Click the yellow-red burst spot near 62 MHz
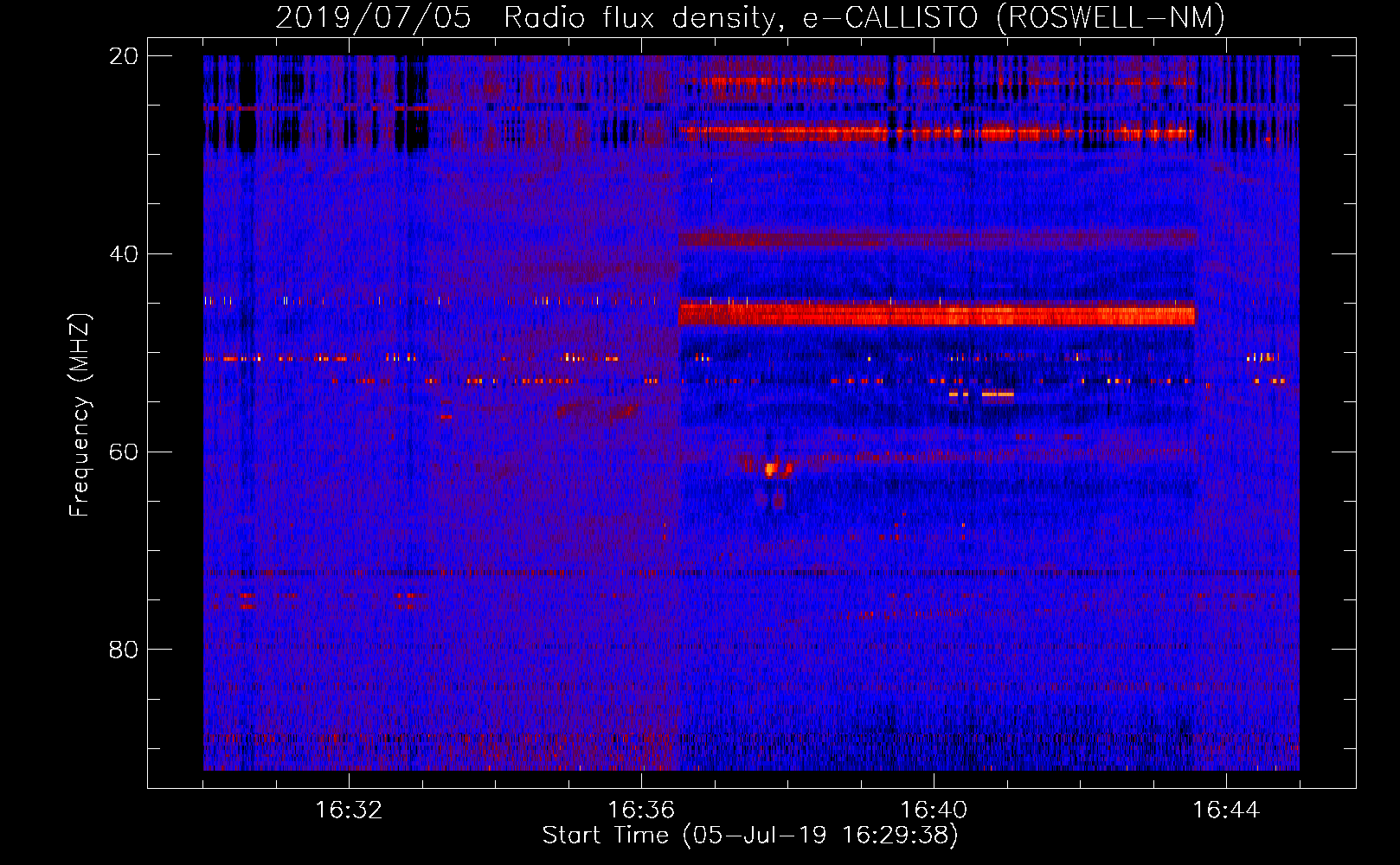 click(x=769, y=470)
